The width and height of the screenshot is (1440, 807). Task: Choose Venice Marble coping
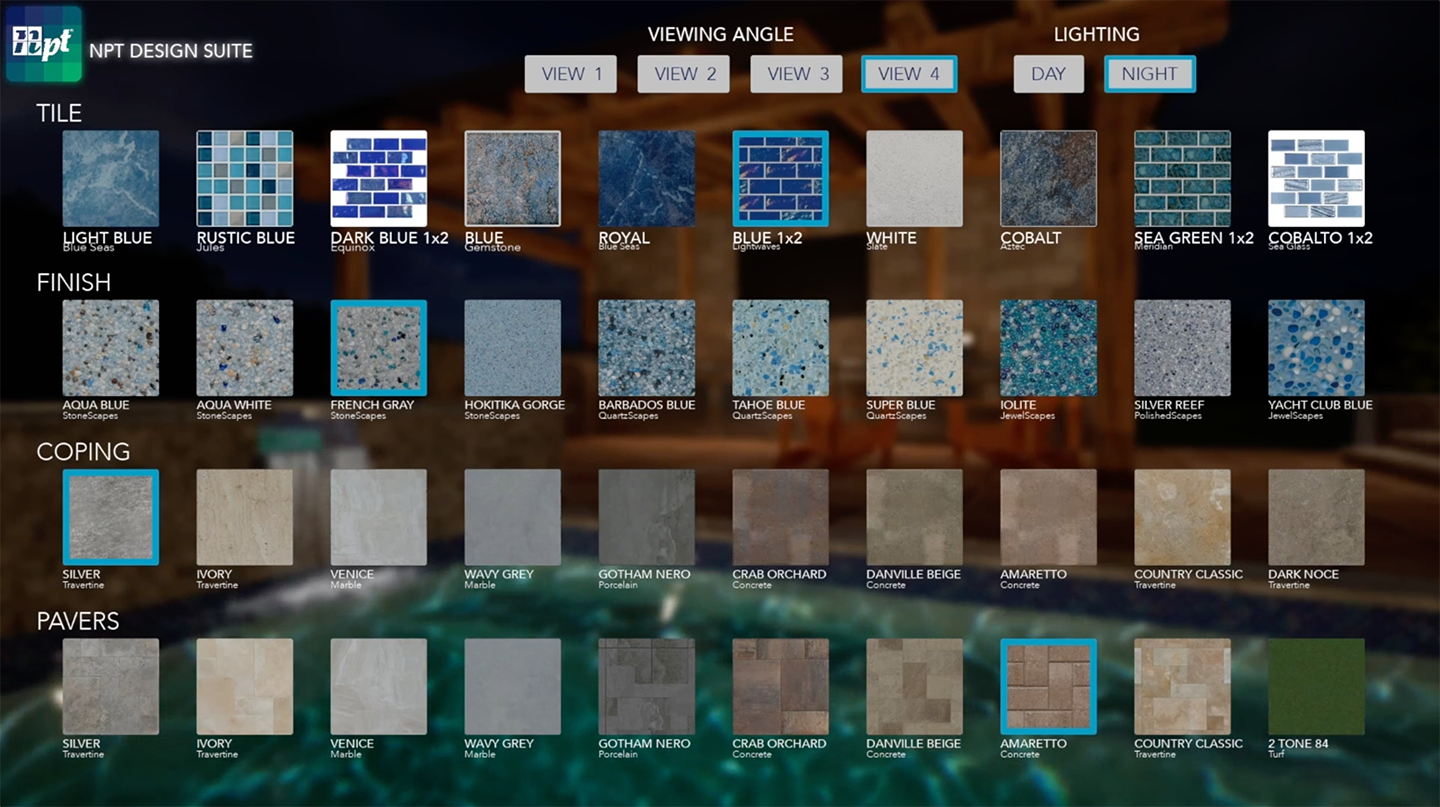pos(379,518)
